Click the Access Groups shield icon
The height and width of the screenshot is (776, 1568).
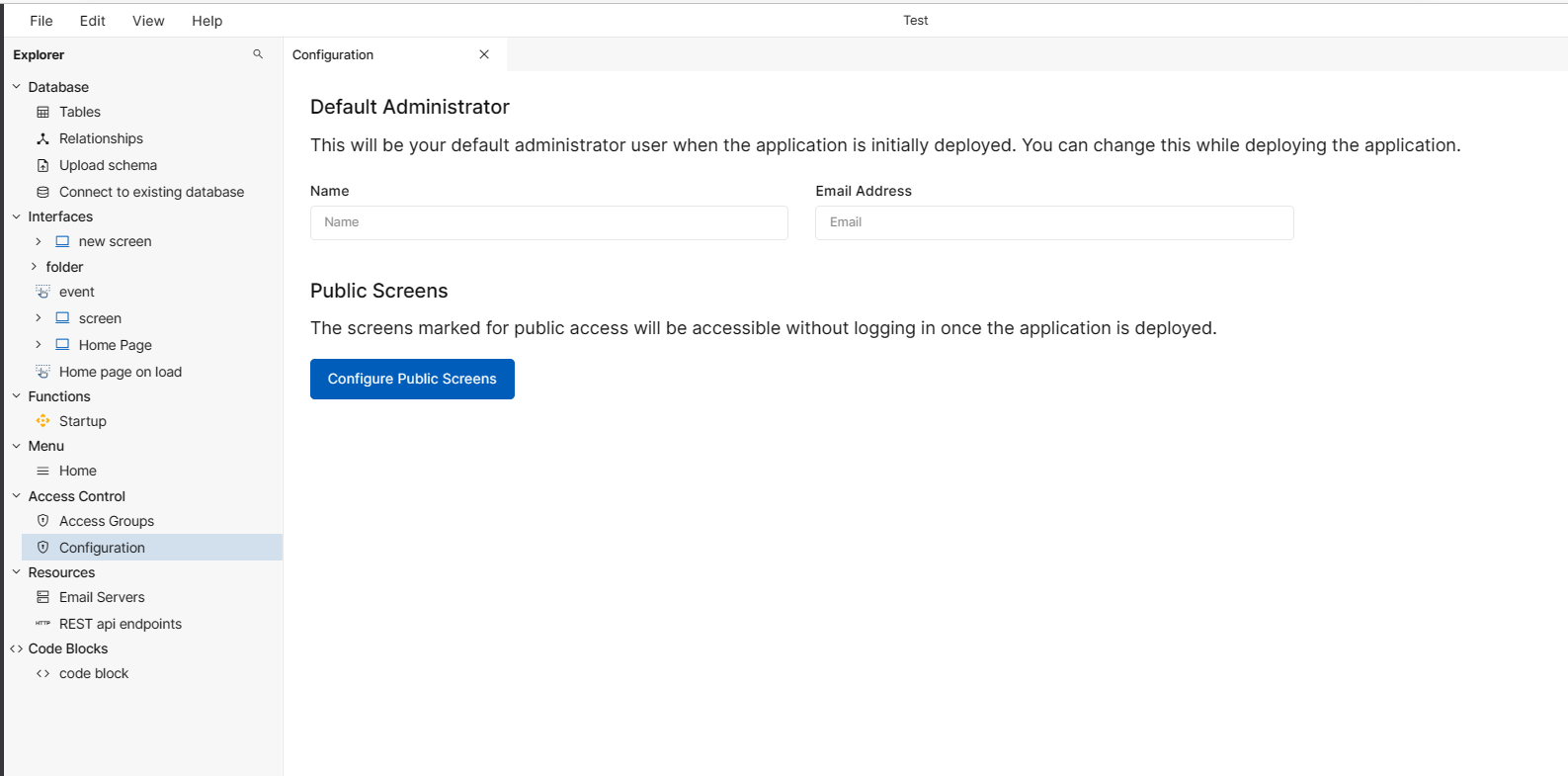click(x=42, y=521)
